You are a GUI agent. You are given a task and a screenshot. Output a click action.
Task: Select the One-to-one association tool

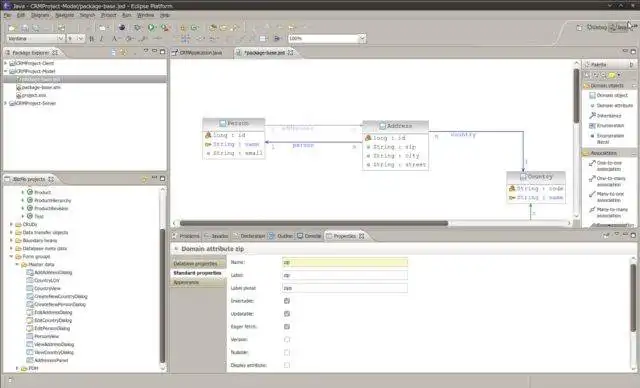[605, 166]
